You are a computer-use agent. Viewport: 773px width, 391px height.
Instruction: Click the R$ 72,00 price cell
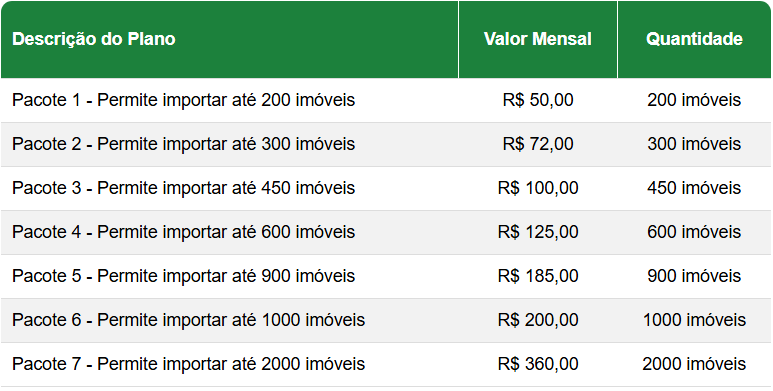(x=538, y=144)
